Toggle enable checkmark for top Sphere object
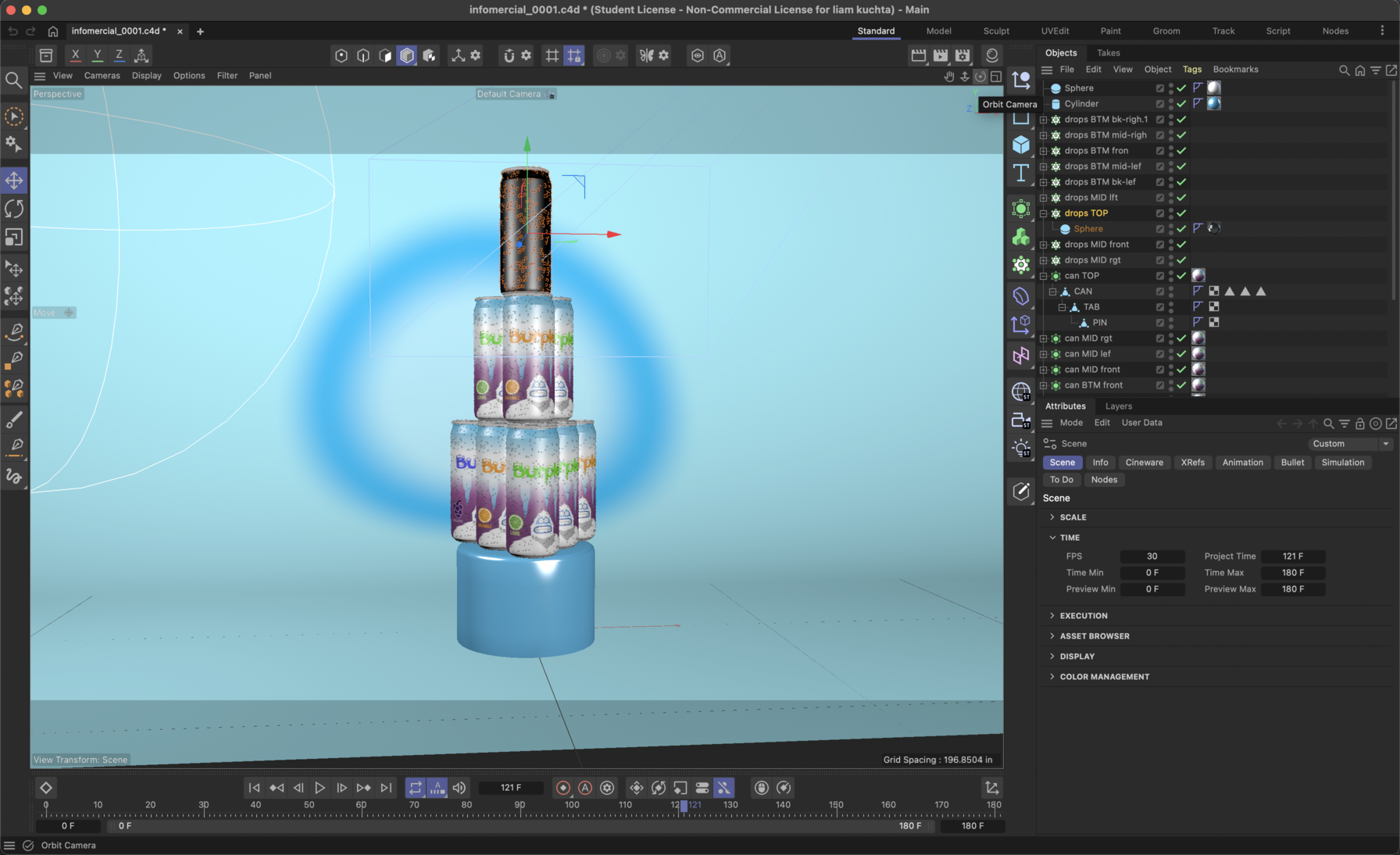 [x=1182, y=88]
